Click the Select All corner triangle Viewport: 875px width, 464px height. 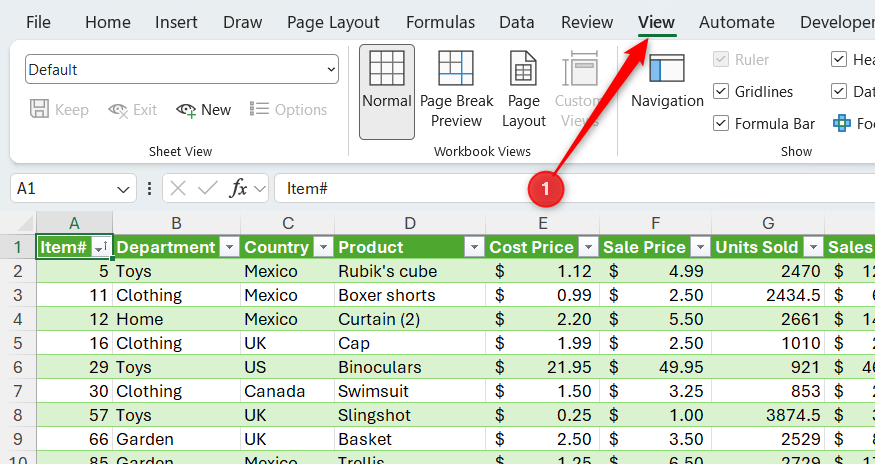tap(25, 223)
